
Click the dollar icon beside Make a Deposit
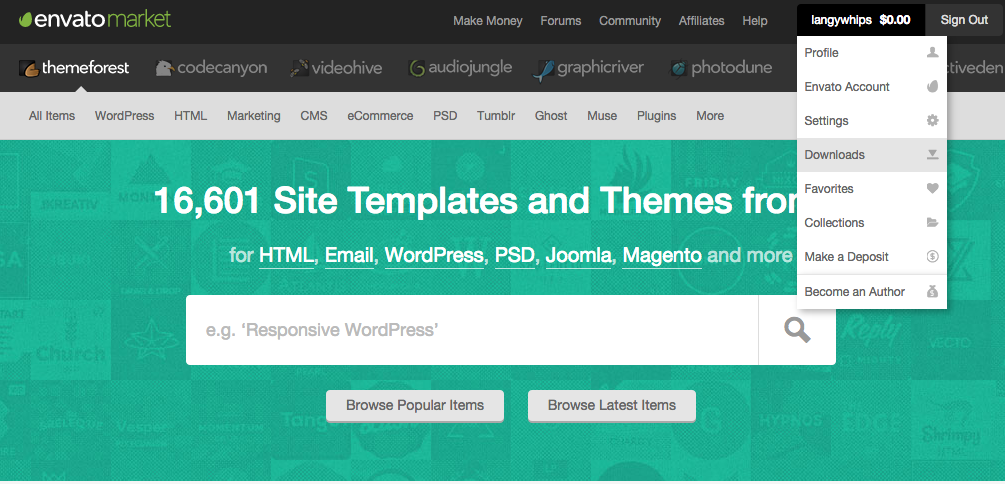click(933, 256)
